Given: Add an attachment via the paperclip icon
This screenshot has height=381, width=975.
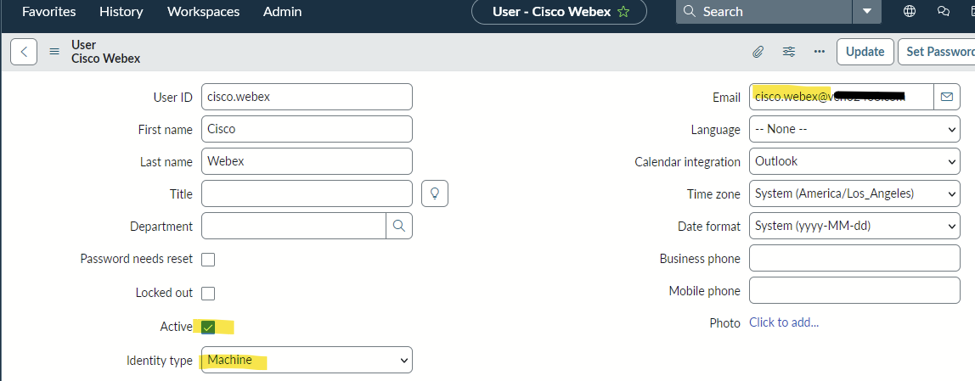Looking at the screenshot, I should coord(757,52).
